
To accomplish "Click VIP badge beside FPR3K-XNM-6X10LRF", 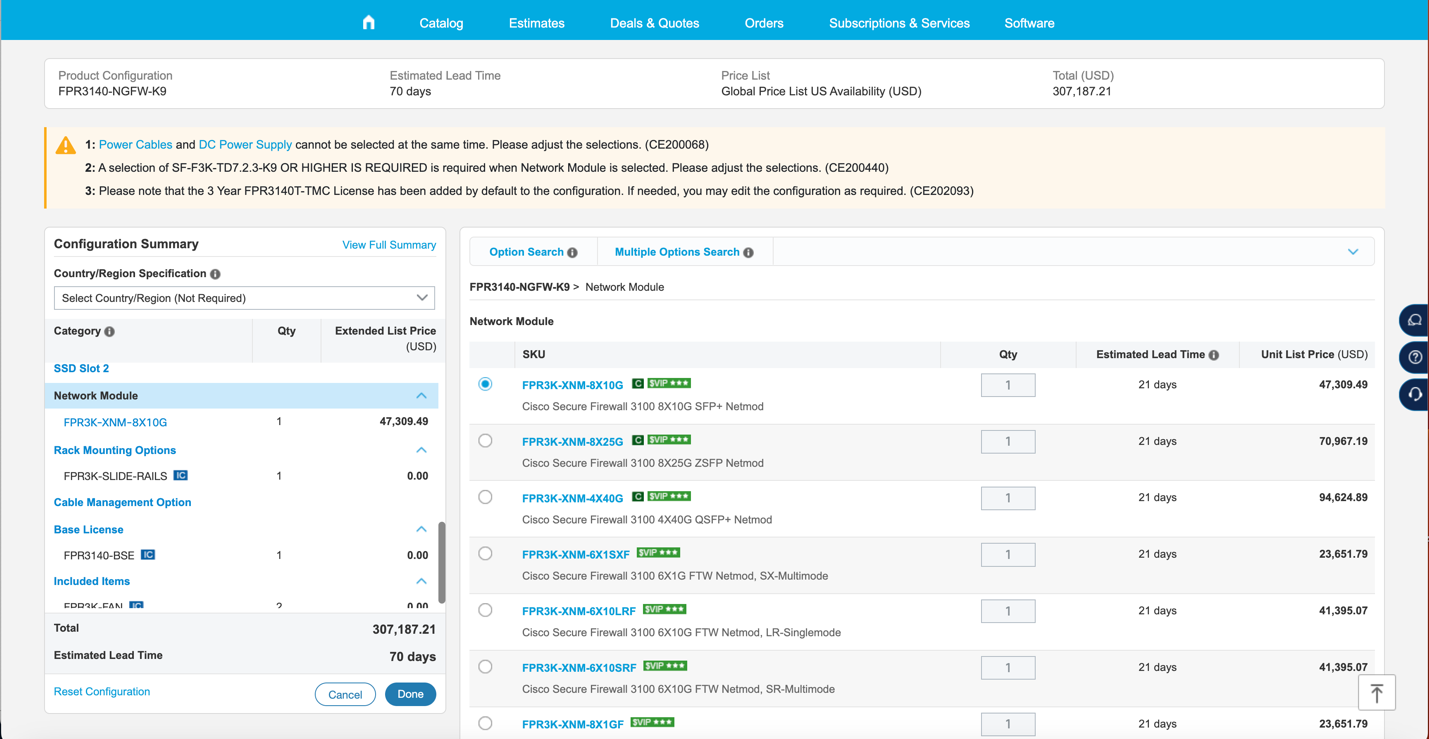I will [x=664, y=610].
